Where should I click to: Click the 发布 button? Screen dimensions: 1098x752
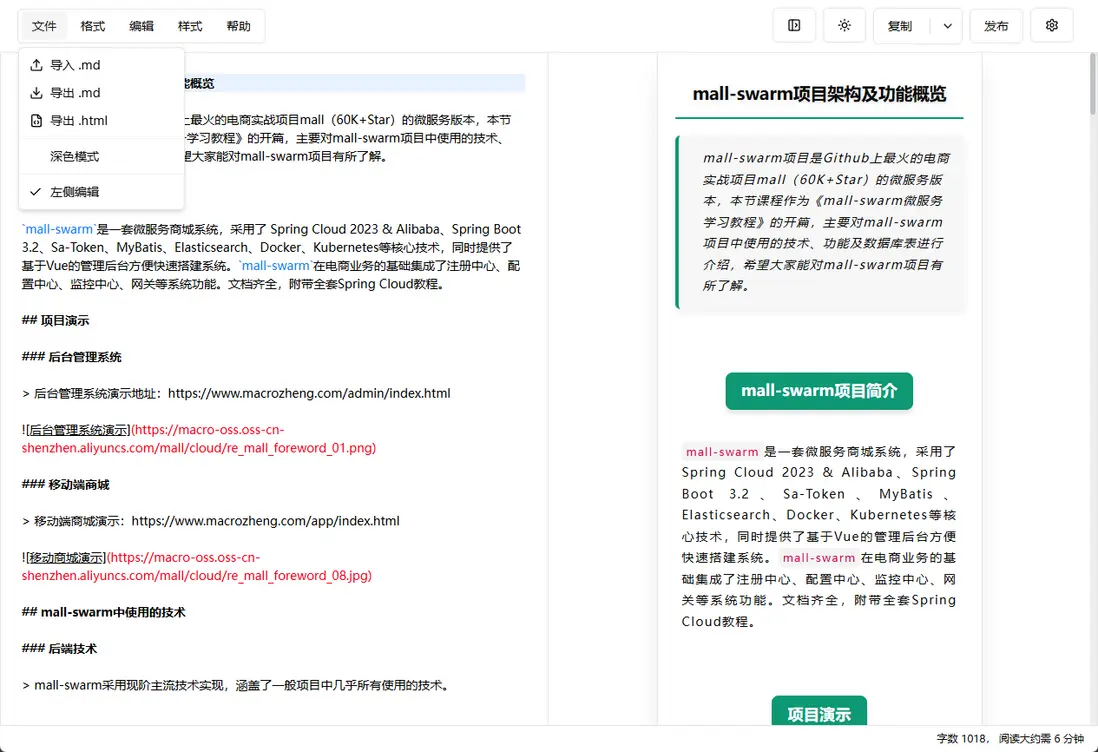coord(996,26)
